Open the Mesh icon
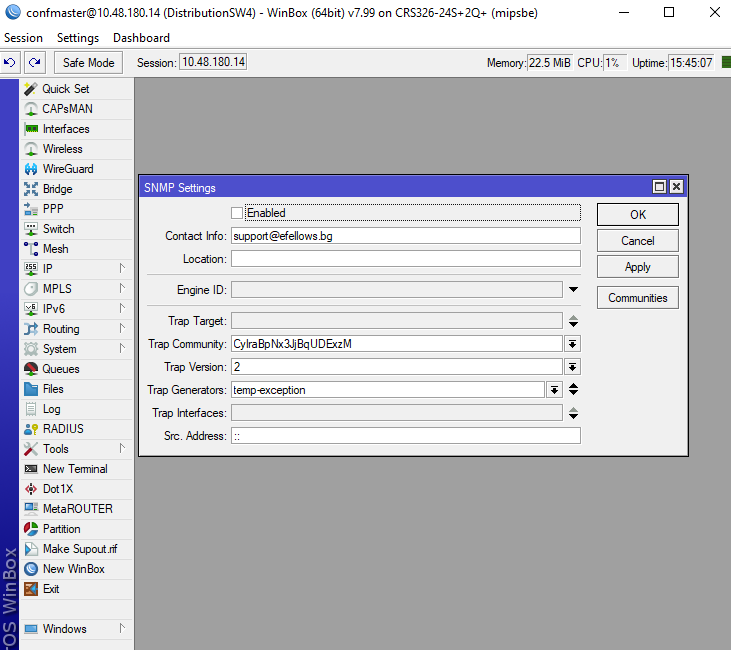This screenshot has height=650, width=731. tap(31, 249)
